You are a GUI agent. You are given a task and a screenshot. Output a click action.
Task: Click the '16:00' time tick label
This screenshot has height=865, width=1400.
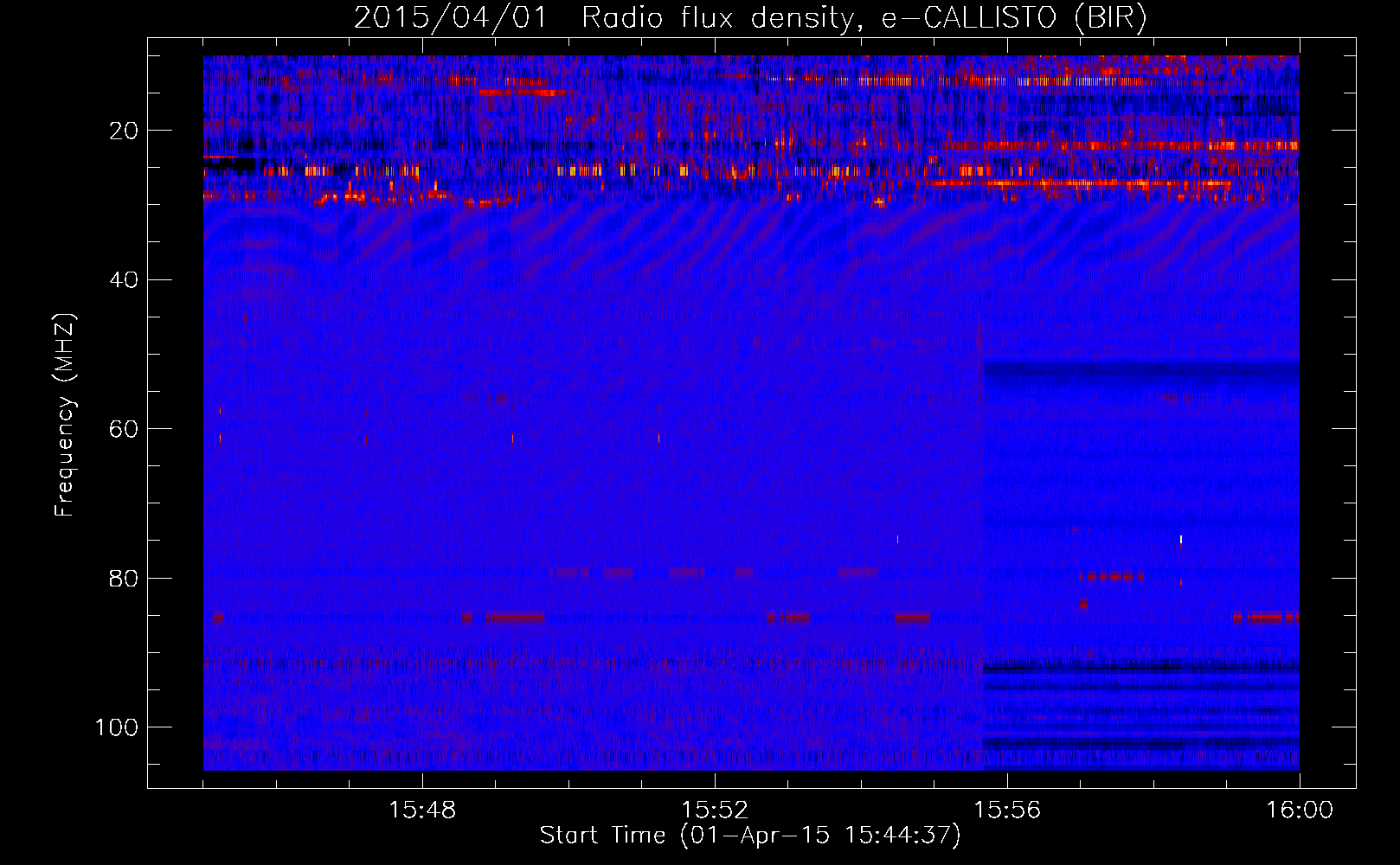1300,811
